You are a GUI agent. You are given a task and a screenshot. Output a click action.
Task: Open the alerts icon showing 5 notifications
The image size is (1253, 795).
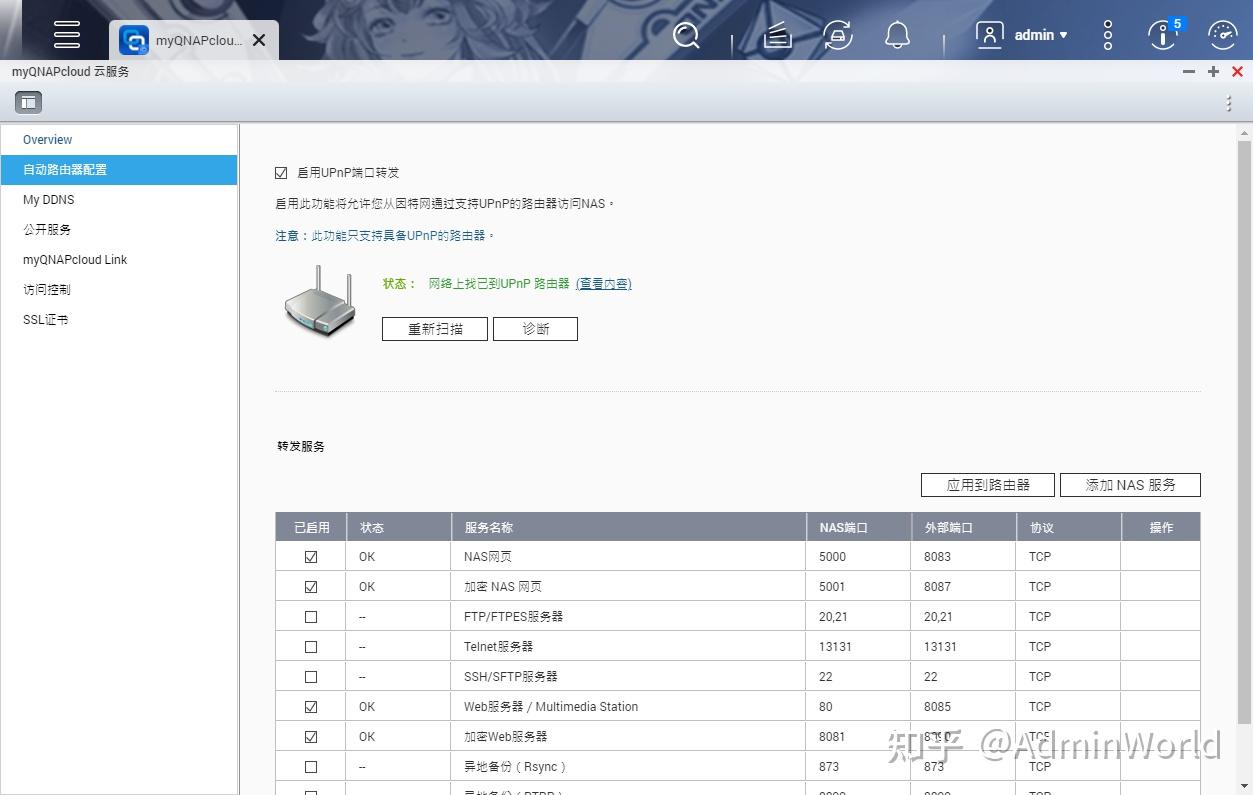(1161, 36)
